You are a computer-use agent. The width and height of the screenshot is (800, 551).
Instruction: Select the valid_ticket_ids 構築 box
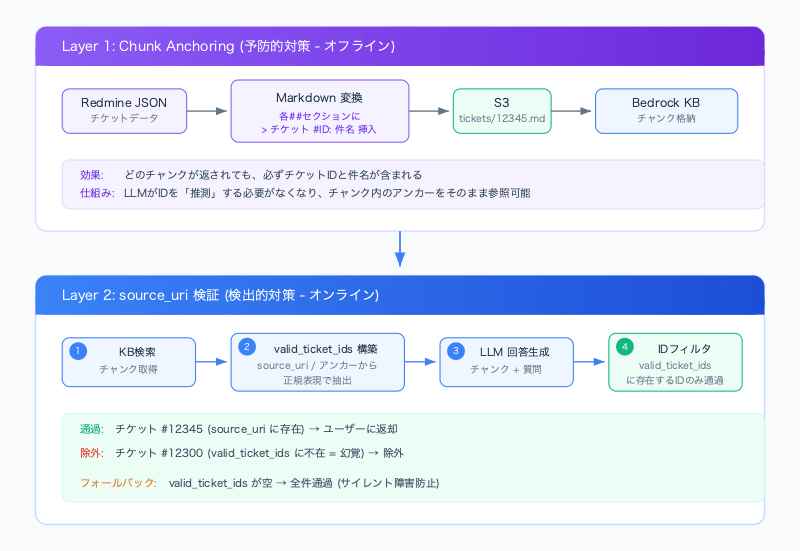318,362
